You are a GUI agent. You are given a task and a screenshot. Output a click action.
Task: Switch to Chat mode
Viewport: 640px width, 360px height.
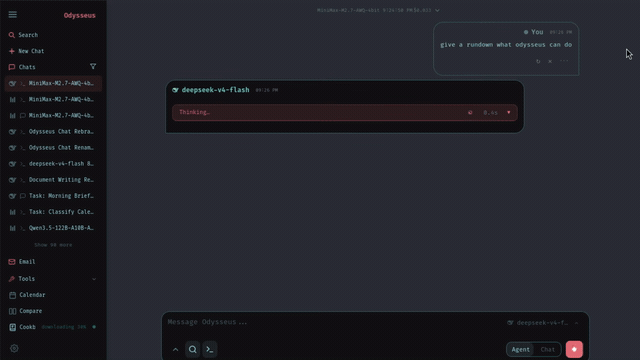[547, 349]
